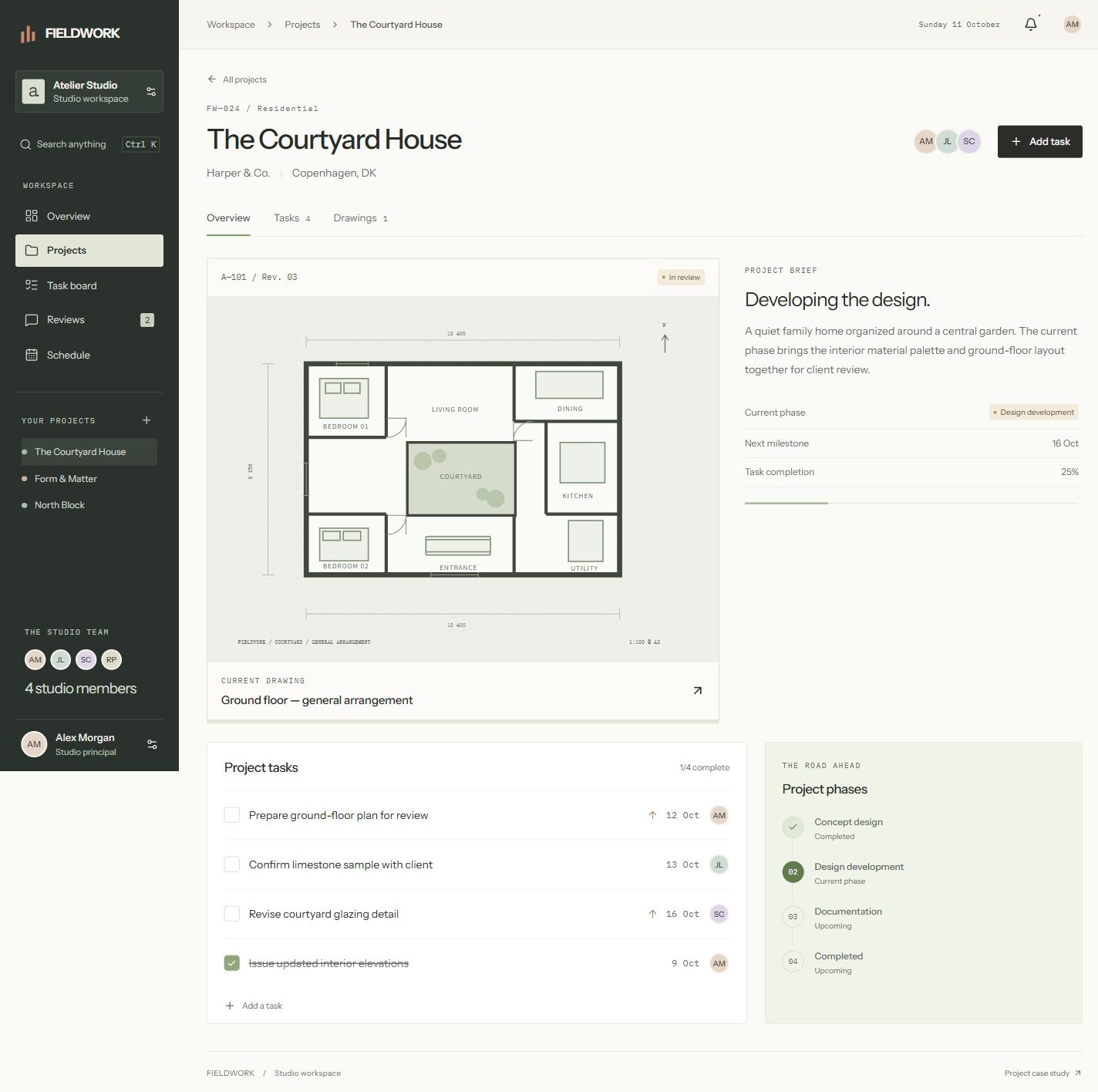Check Revise courtyard glazing detail task
The image size is (1098, 1092).
pyautogui.click(x=231, y=914)
